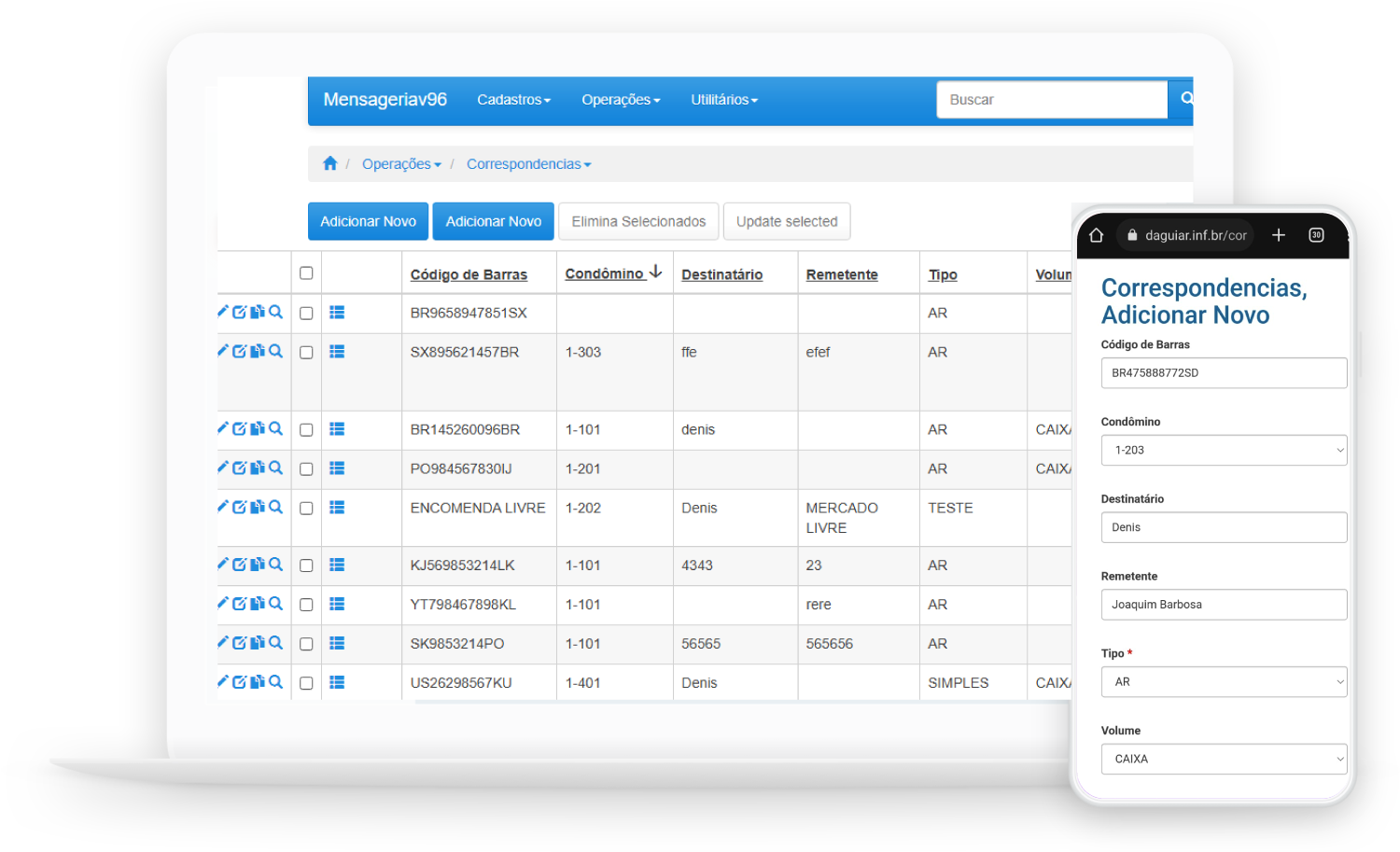Open the breadcrumb home icon
The height and width of the screenshot is (852, 1400).
pos(329,163)
